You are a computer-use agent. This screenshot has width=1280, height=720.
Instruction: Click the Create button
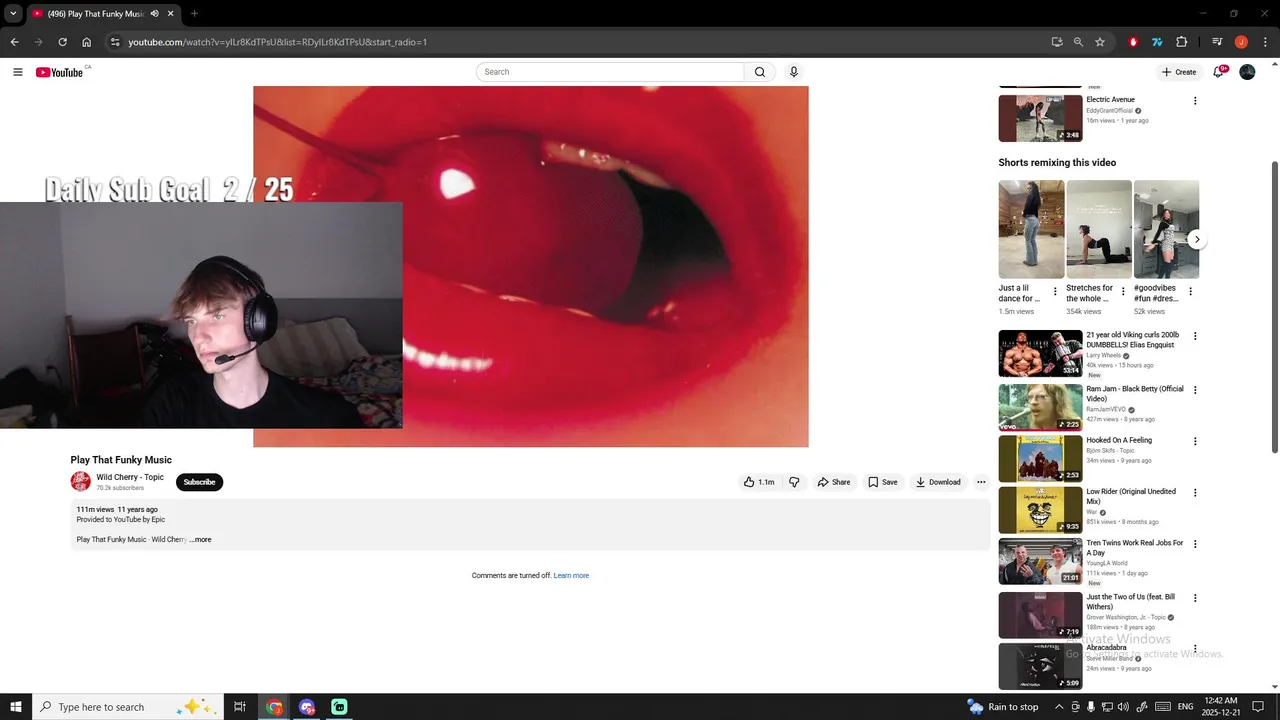tap(1179, 72)
